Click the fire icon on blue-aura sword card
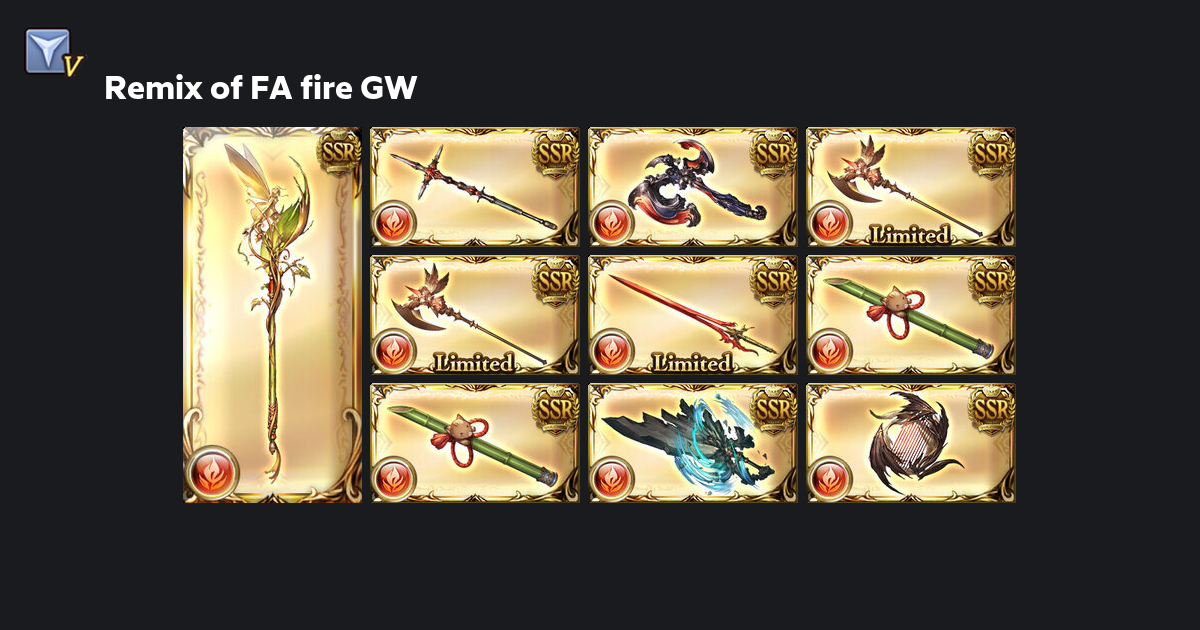This screenshot has height=630, width=1200. click(612, 479)
